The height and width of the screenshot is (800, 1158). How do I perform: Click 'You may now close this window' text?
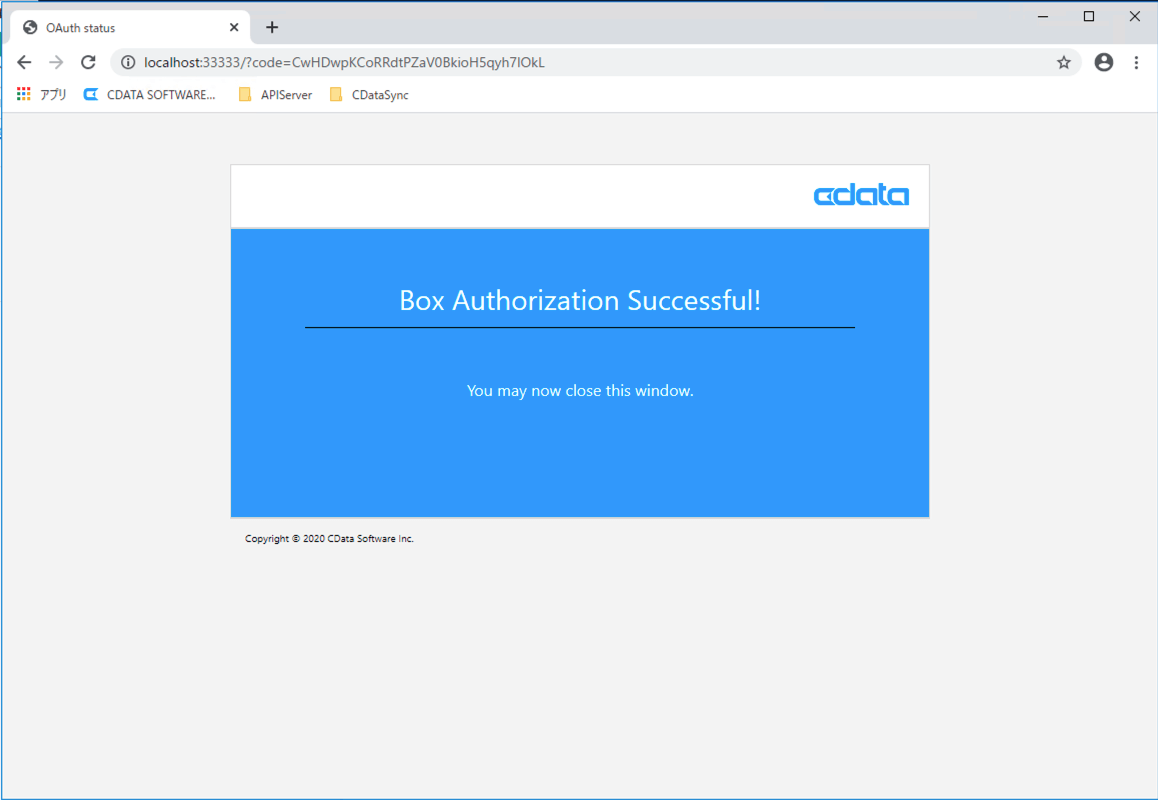click(x=580, y=390)
